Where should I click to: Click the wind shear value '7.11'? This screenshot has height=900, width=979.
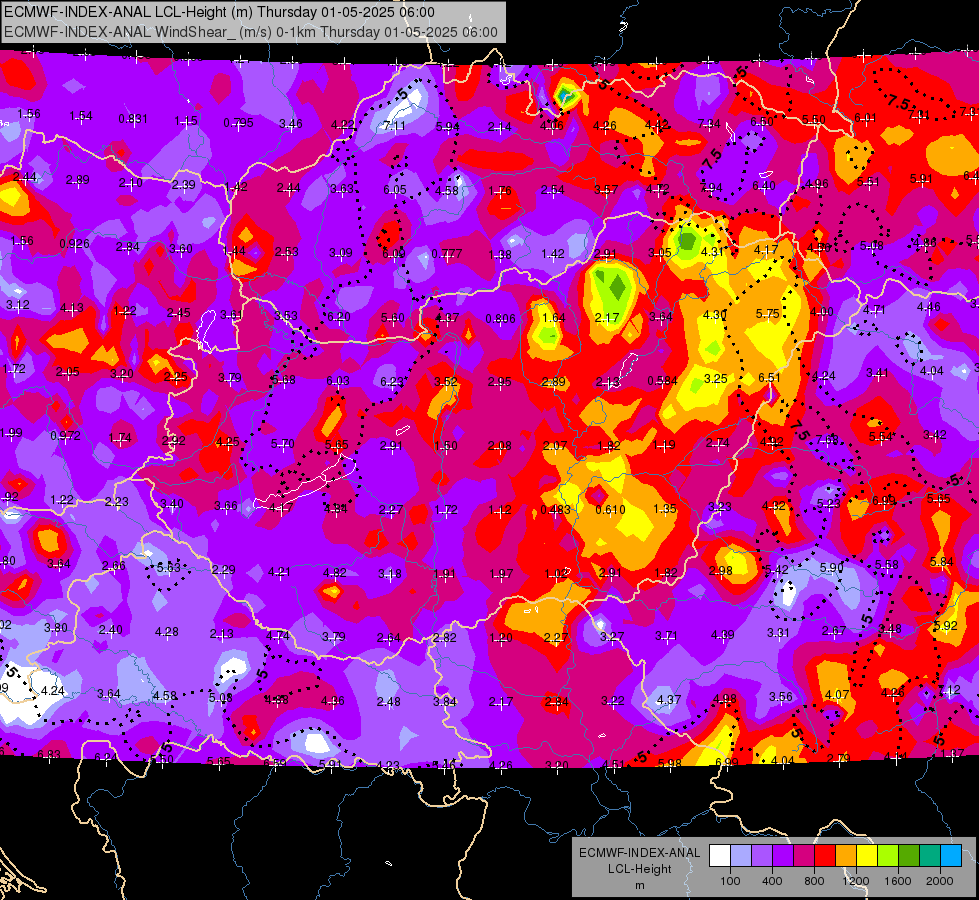click(x=394, y=126)
